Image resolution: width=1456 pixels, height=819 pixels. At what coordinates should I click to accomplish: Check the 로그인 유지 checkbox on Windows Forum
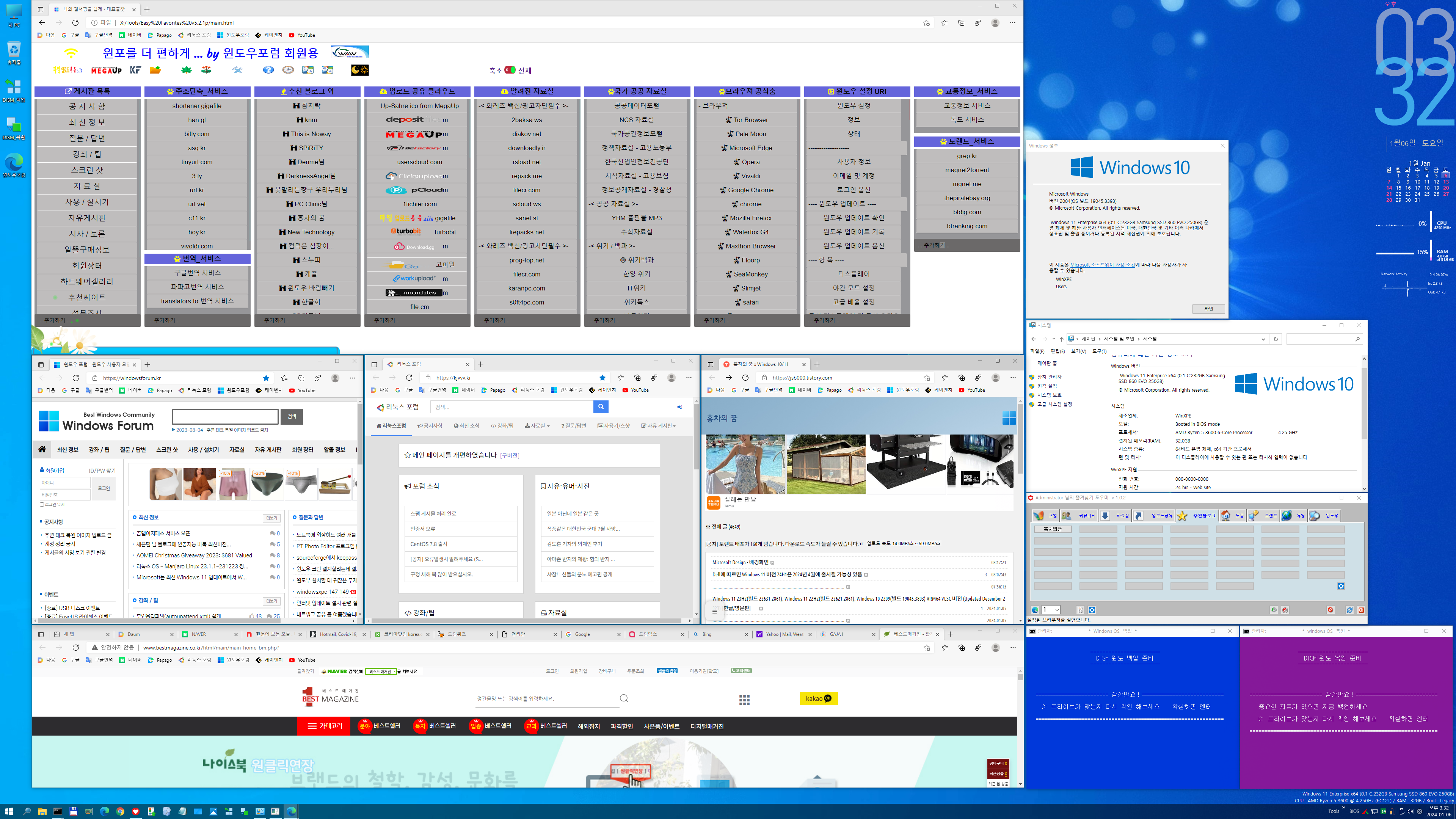(x=42, y=504)
